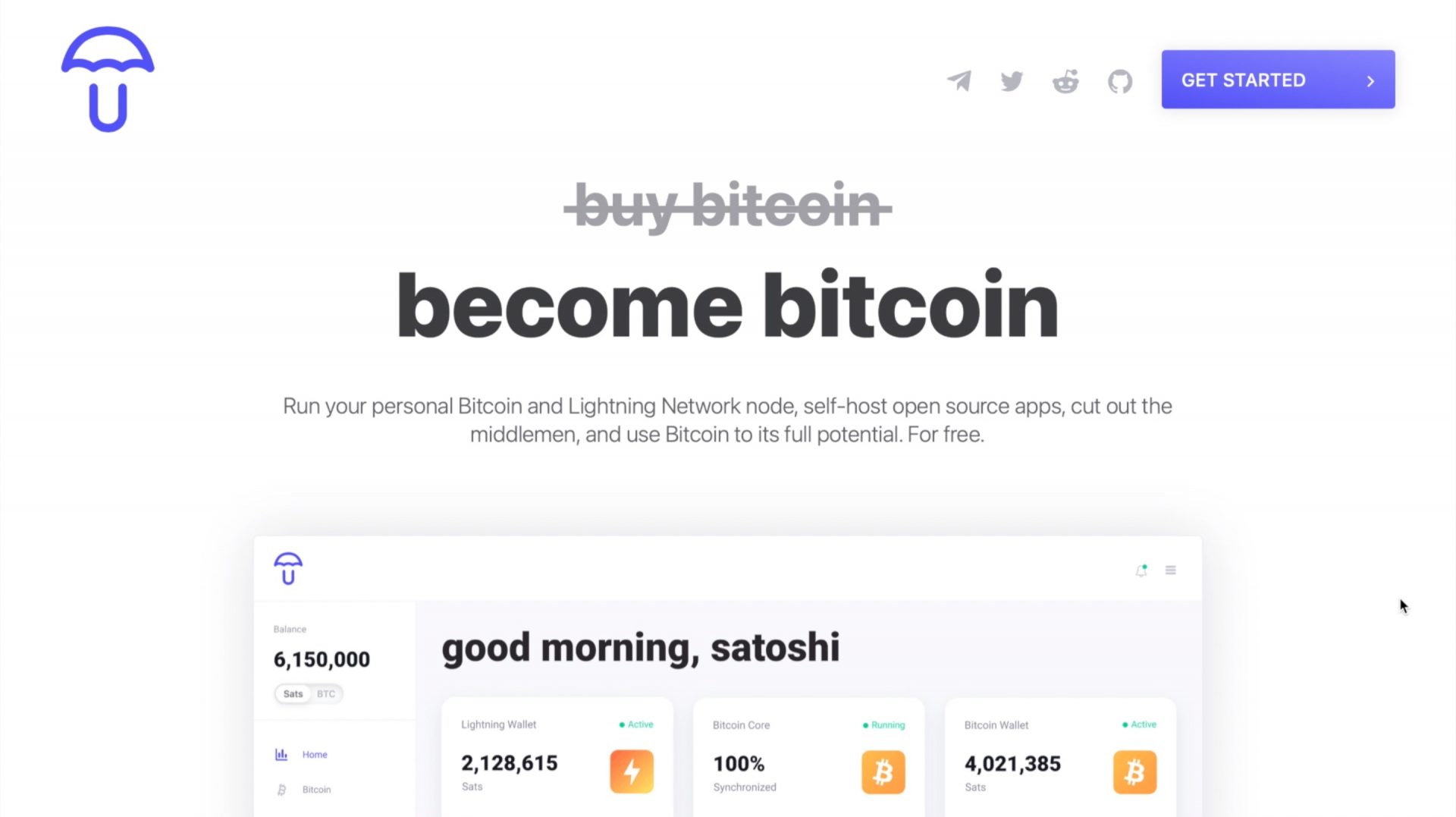Switch the balance display to BTC
The image size is (1456, 817).
pos(327,693)
